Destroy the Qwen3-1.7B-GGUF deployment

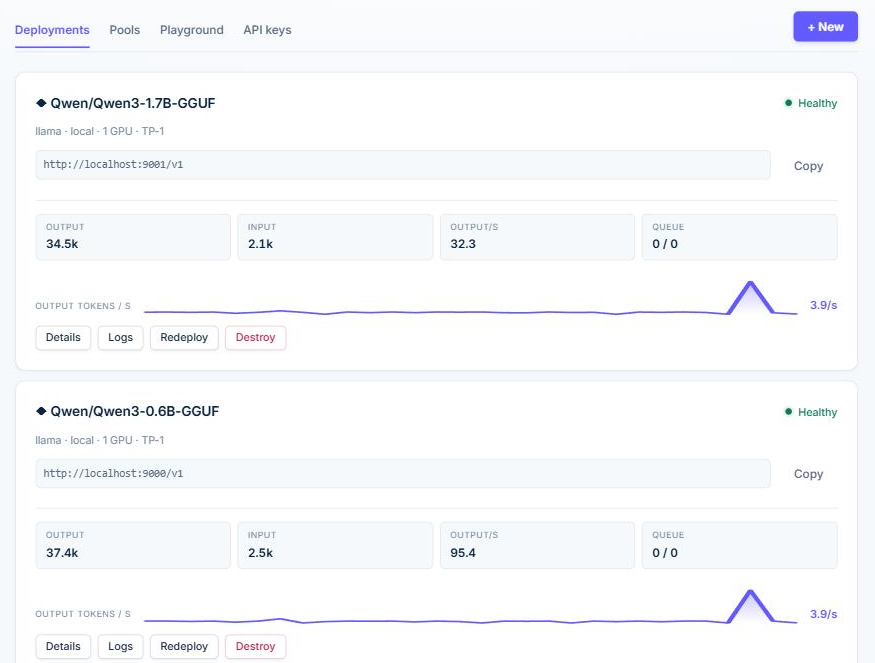(x=256, y=338)
